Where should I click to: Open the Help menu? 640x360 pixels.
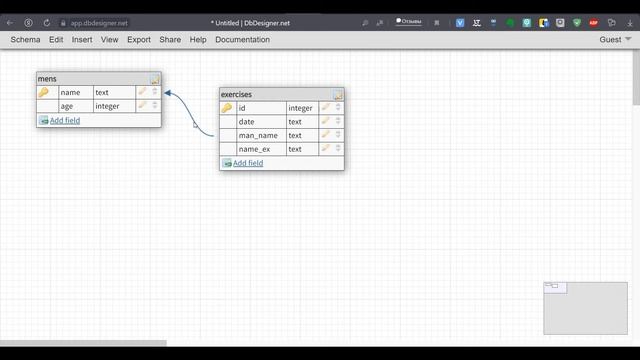click(x=198, y=40)
